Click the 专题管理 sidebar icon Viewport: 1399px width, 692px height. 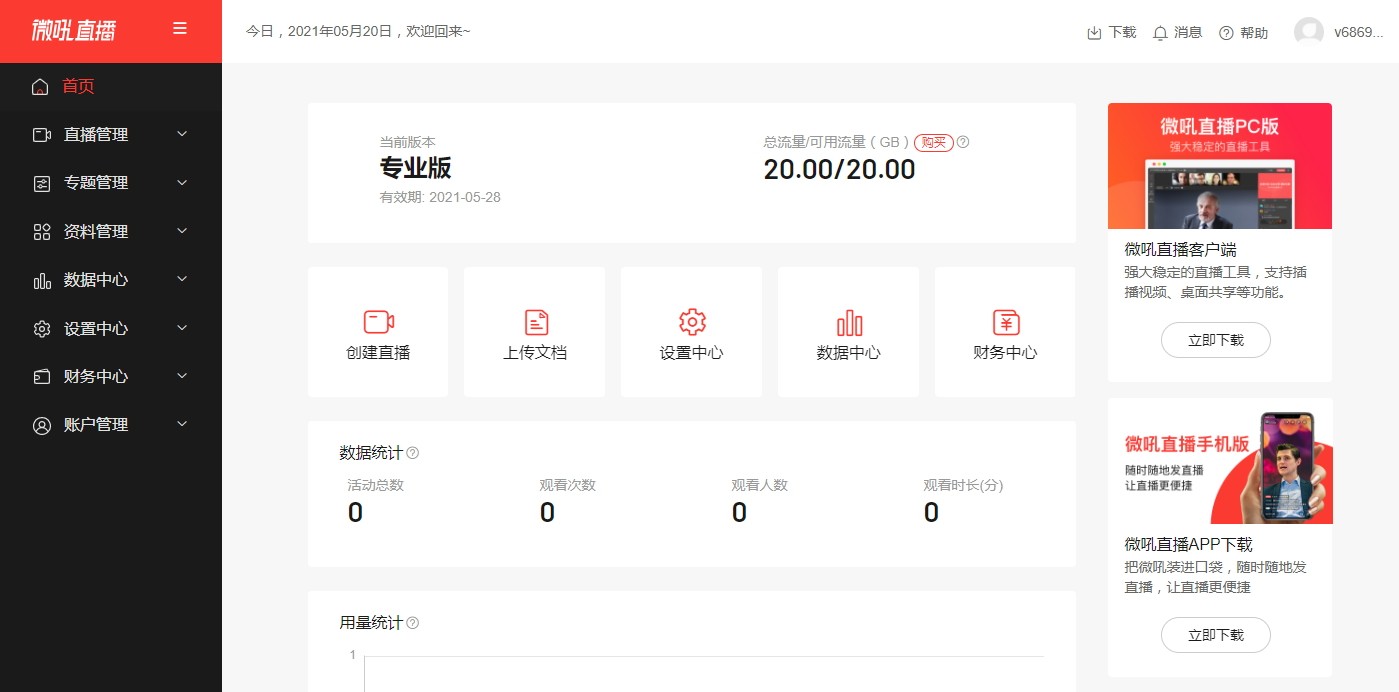click(x=42, y=183)
